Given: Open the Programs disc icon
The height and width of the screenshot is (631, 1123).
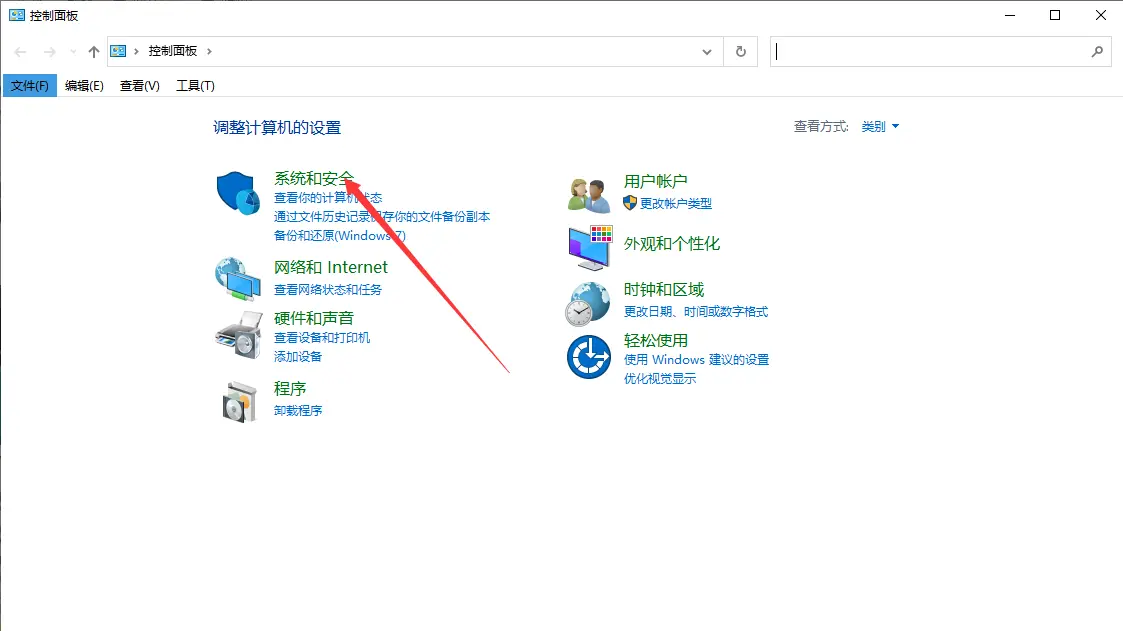Looking at the screenshot, I should (240, 401).
